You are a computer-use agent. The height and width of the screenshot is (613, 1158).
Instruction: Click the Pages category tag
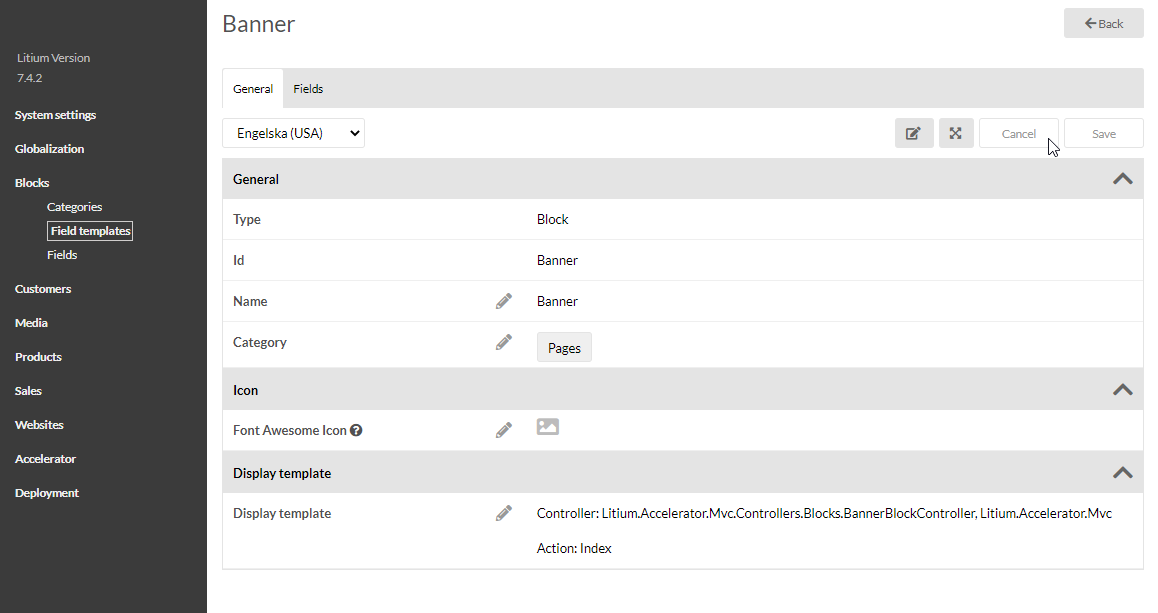pos(564,348)
